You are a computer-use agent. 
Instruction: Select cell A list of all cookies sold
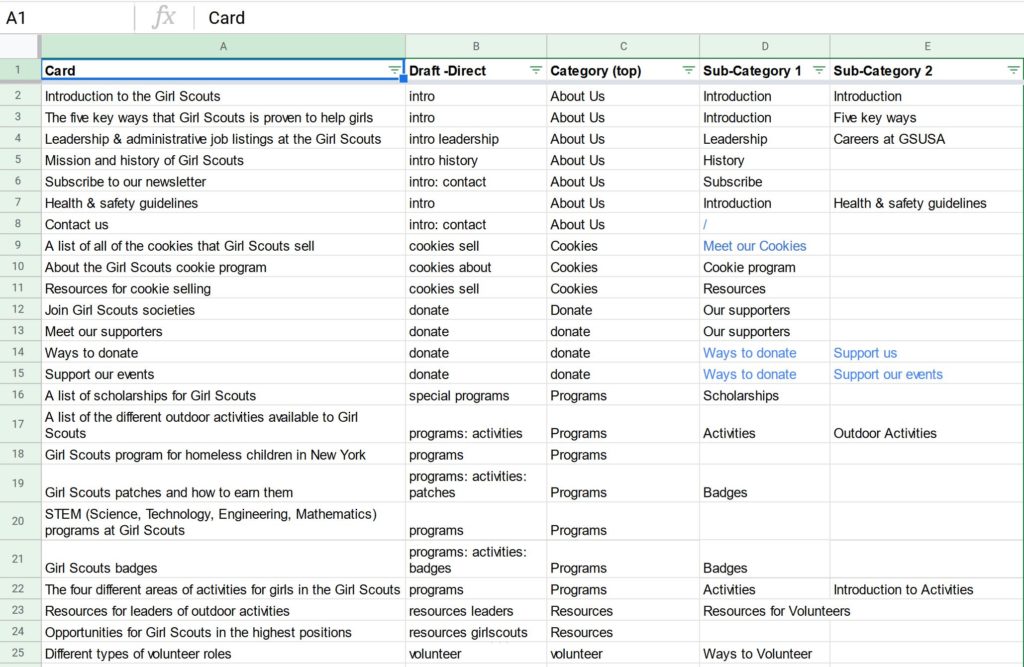[223, 246]
